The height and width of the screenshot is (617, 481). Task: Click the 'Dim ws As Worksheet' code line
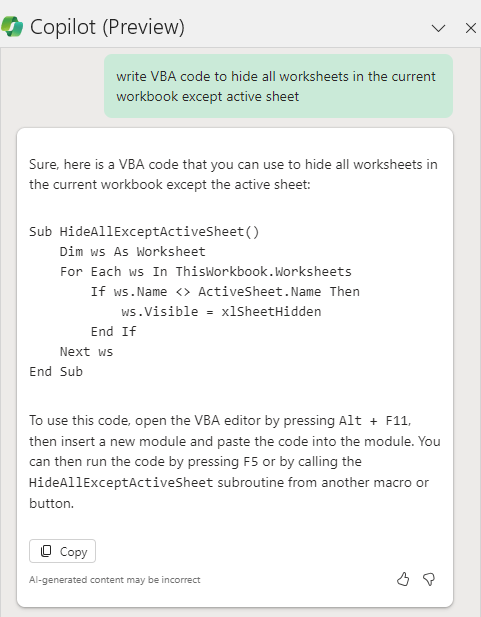click(x=133, y=251)
